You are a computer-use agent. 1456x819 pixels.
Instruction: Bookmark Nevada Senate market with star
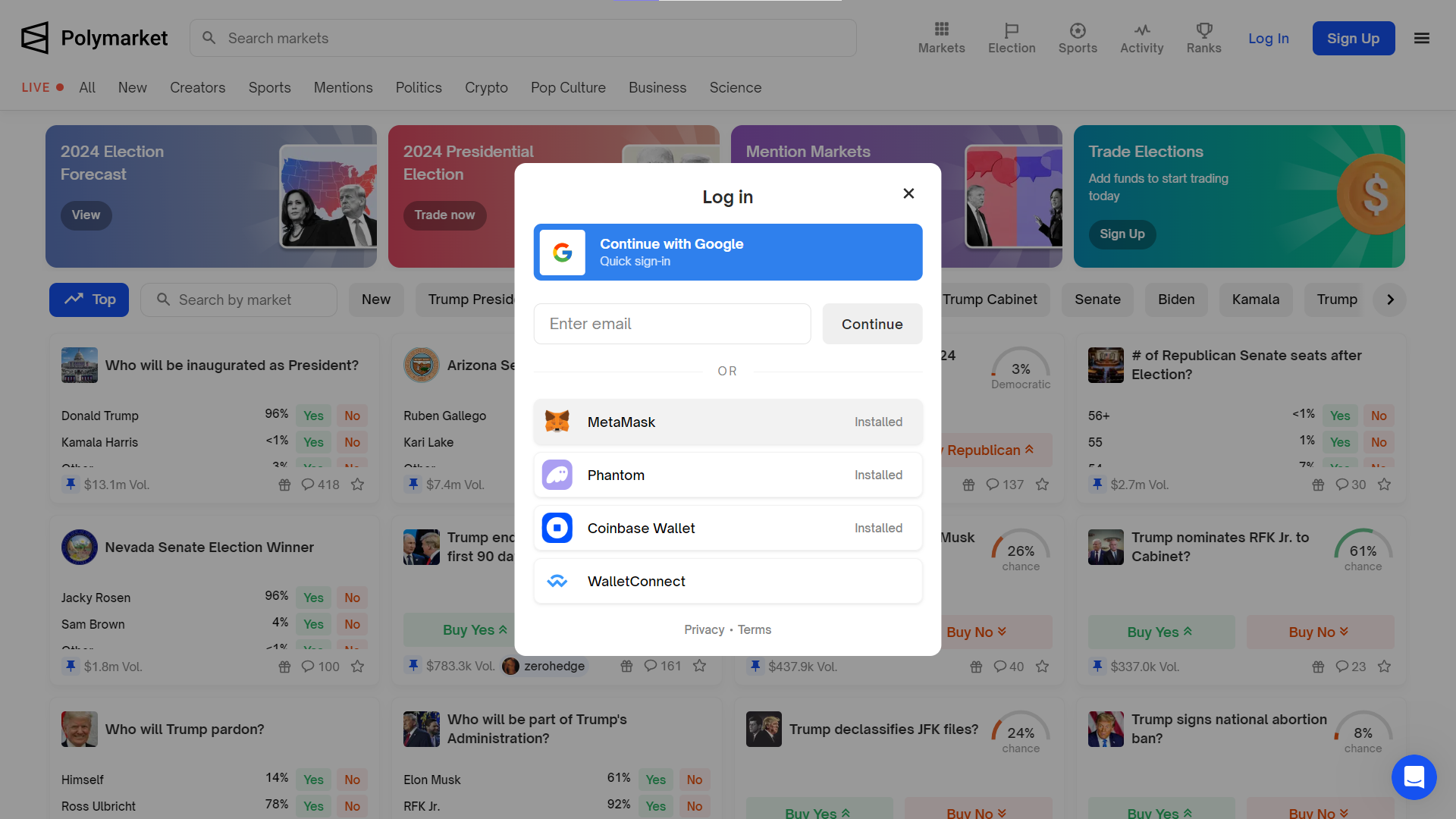pyautogui.click(x=357, y=667)
